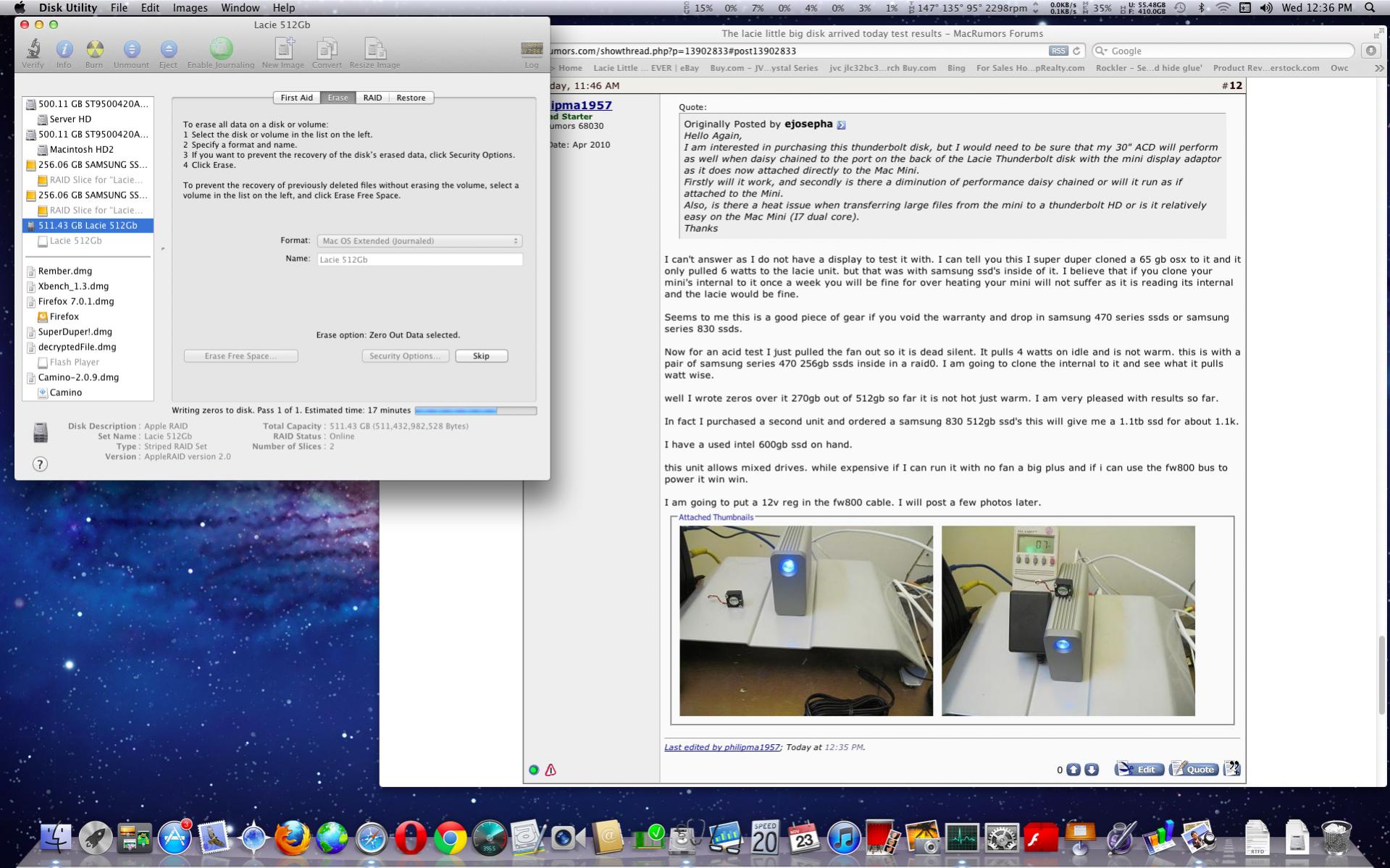Open Finder from the Dock
This screenshot has height=868, width=1390.
56,838
